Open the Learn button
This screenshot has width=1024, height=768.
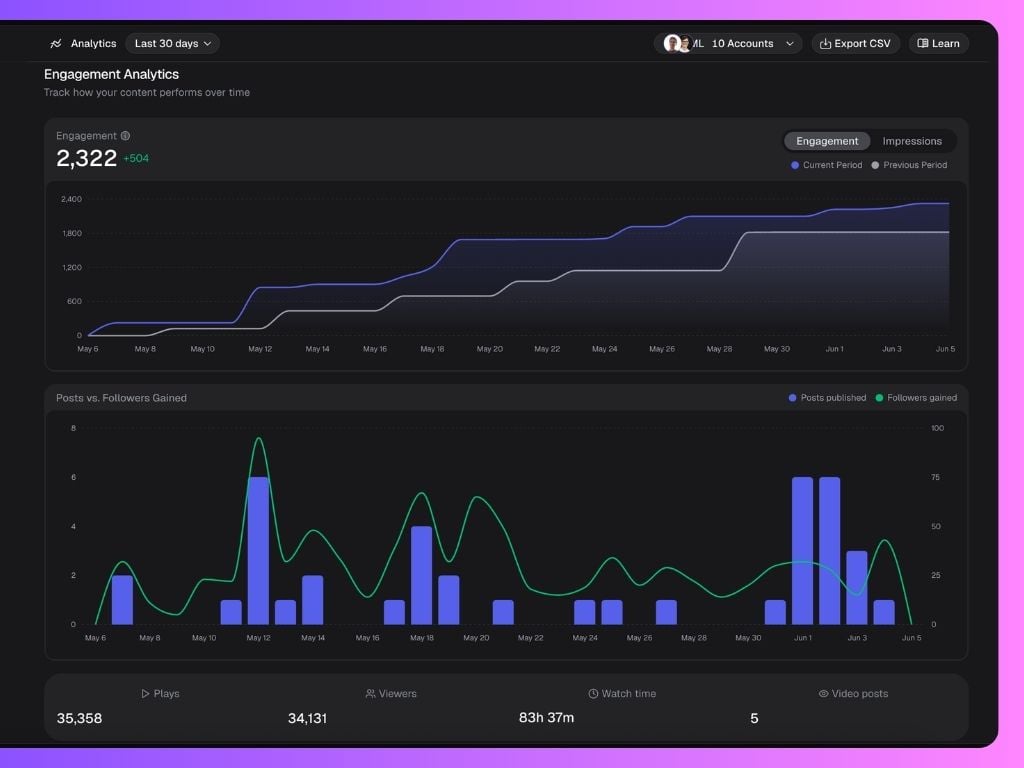pos(938,44)
